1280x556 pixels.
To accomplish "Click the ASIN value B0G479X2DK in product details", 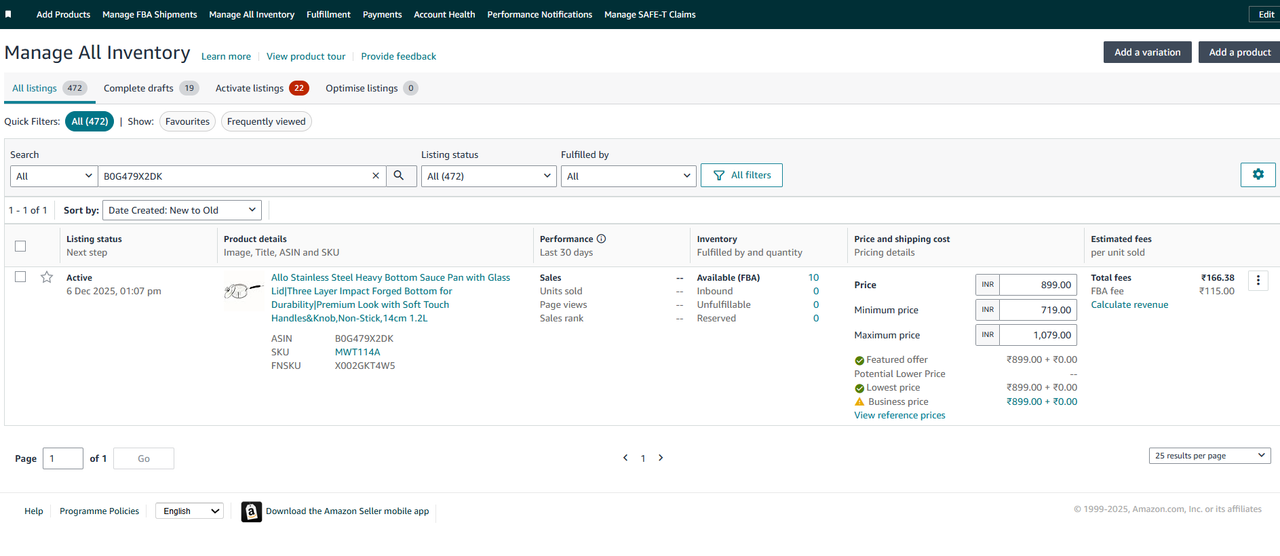I will click(x=364, y=338).
